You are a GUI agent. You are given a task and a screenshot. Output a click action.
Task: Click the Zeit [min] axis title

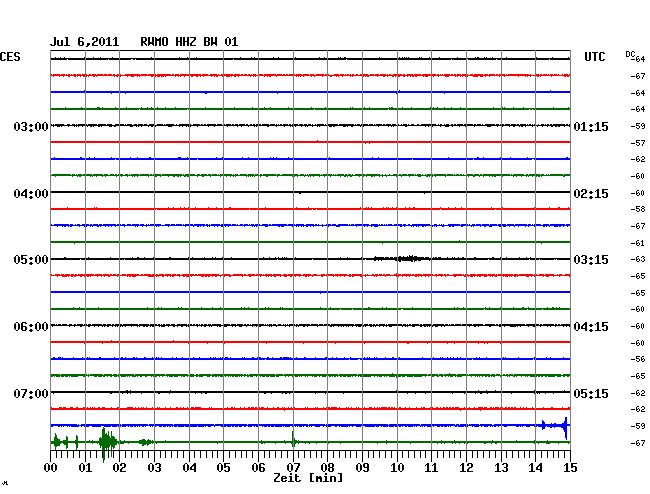point(308,478)
